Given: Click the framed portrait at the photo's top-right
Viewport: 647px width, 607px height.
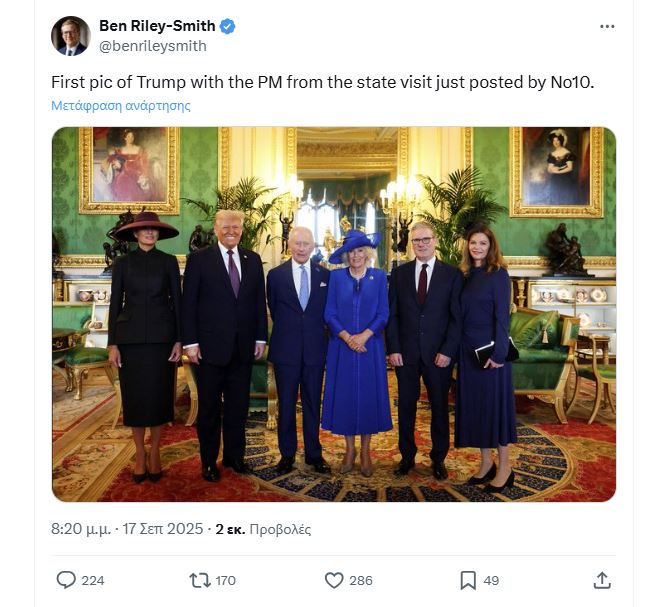Looking at the screenshot, I should pyautogui.click(x=556, y=170).
